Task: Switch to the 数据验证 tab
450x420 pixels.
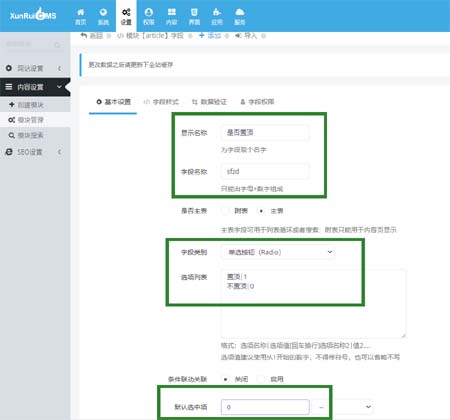Action: click(209, 102)
